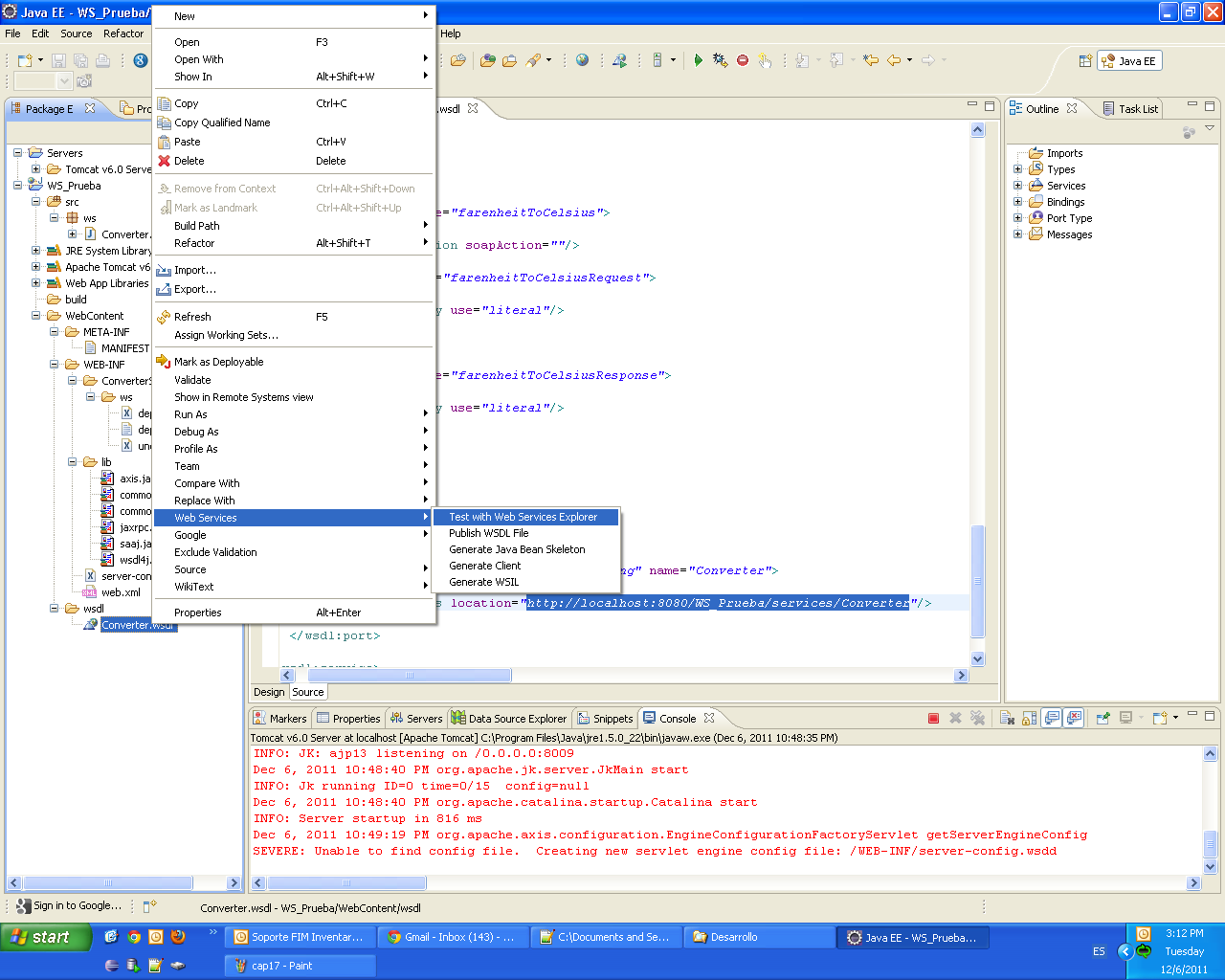The height and width of the screenshot is (980, 1225).
Task: Open the Servers view tab
Action: tap(415, 719)
